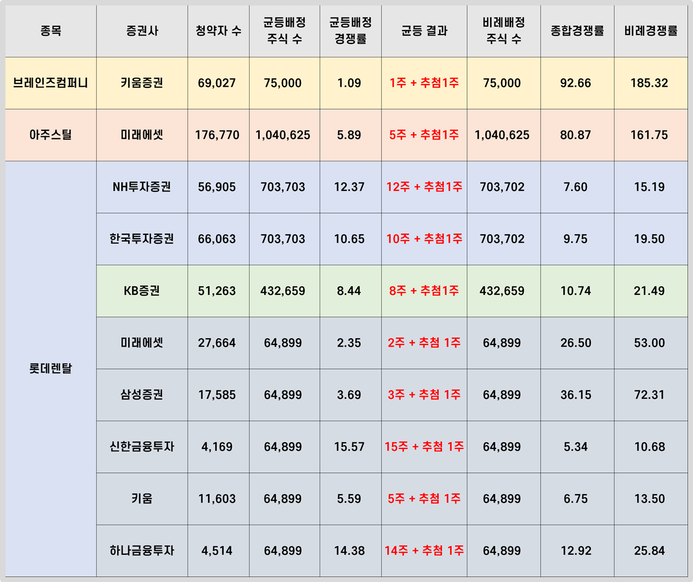Select the 2주 + 추첨 1주 result
The width and height of the screenshot is (693, 582).
[x=424, y=343]
